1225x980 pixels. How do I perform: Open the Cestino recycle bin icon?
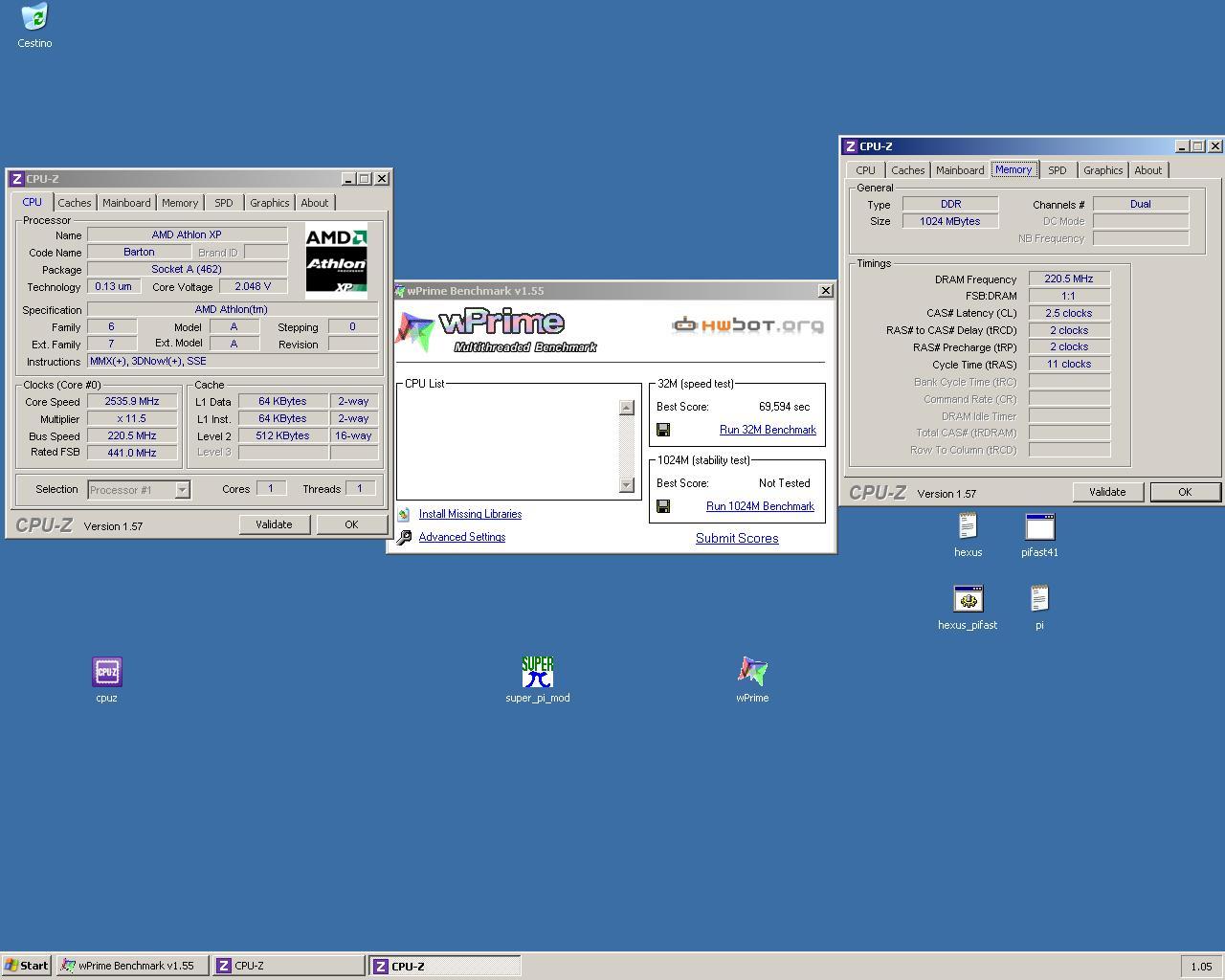34,17
